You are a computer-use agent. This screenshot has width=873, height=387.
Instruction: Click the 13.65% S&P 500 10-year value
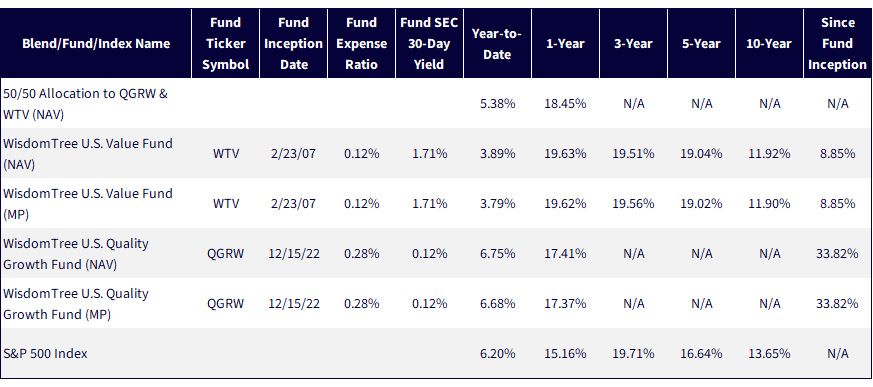[x=769, y=354]
